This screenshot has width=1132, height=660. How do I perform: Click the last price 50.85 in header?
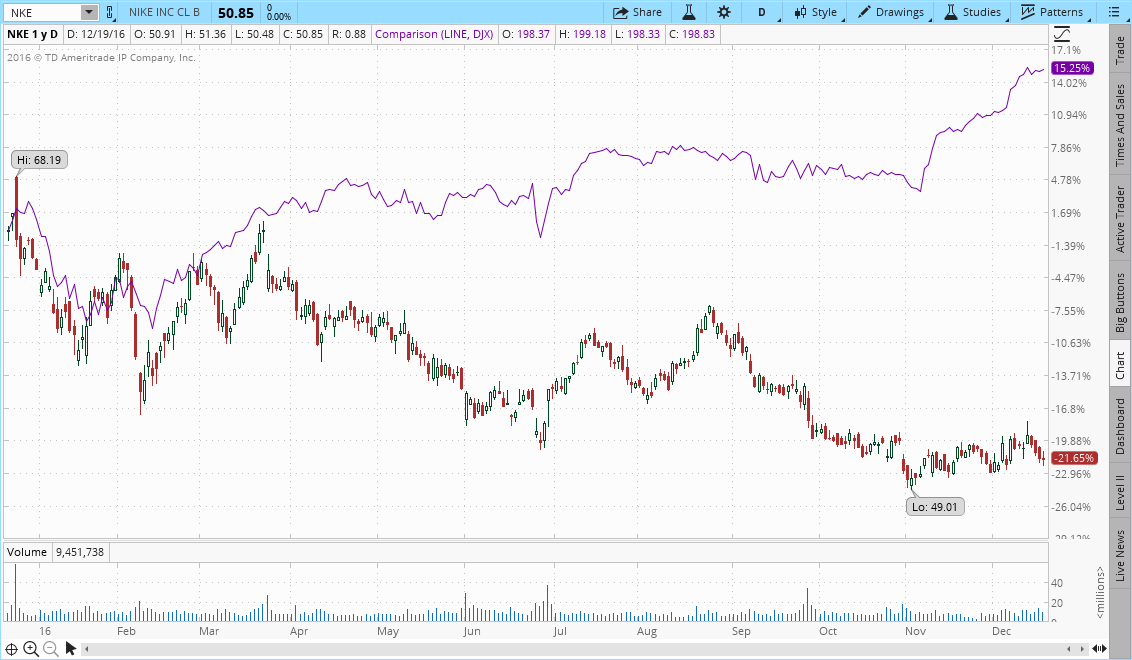(x=236, y=13)
